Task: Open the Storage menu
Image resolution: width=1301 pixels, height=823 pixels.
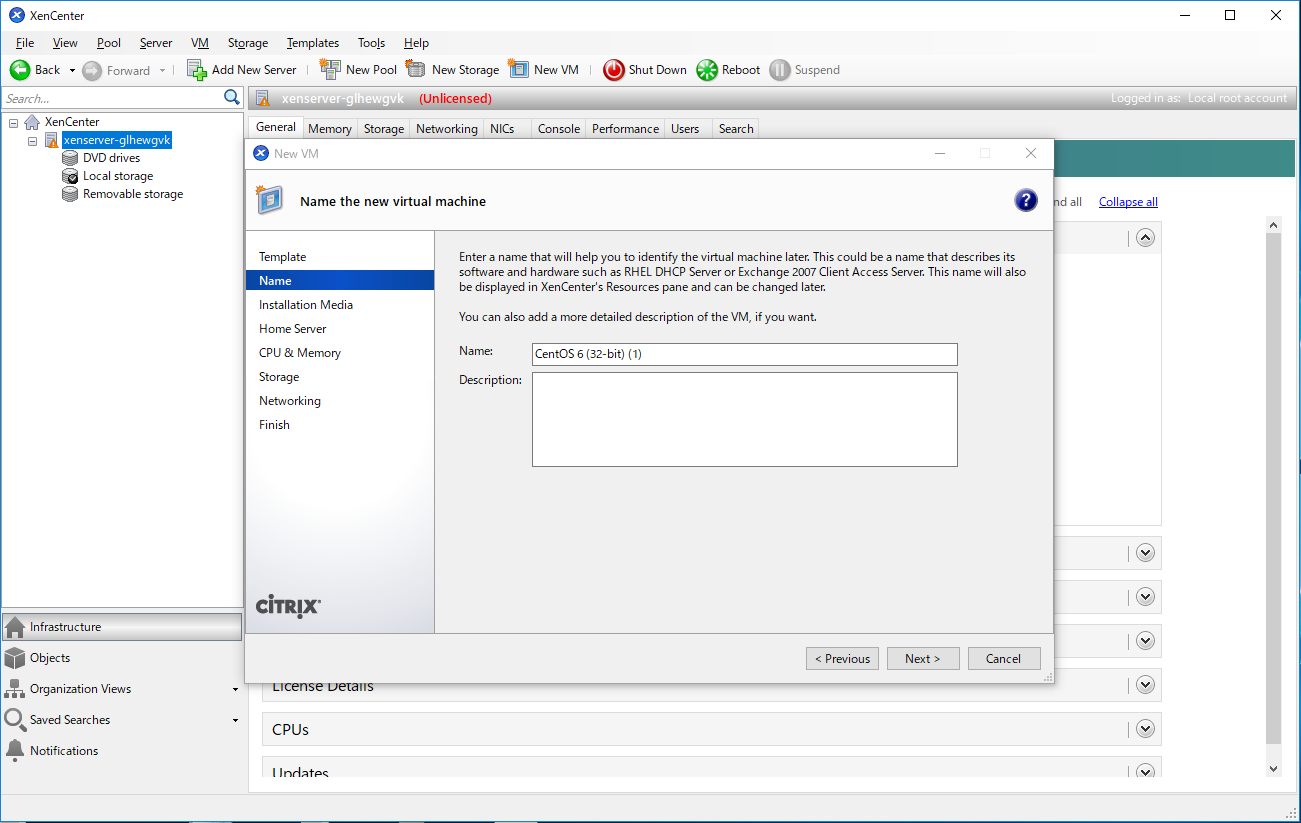Action: coord(248,43)
